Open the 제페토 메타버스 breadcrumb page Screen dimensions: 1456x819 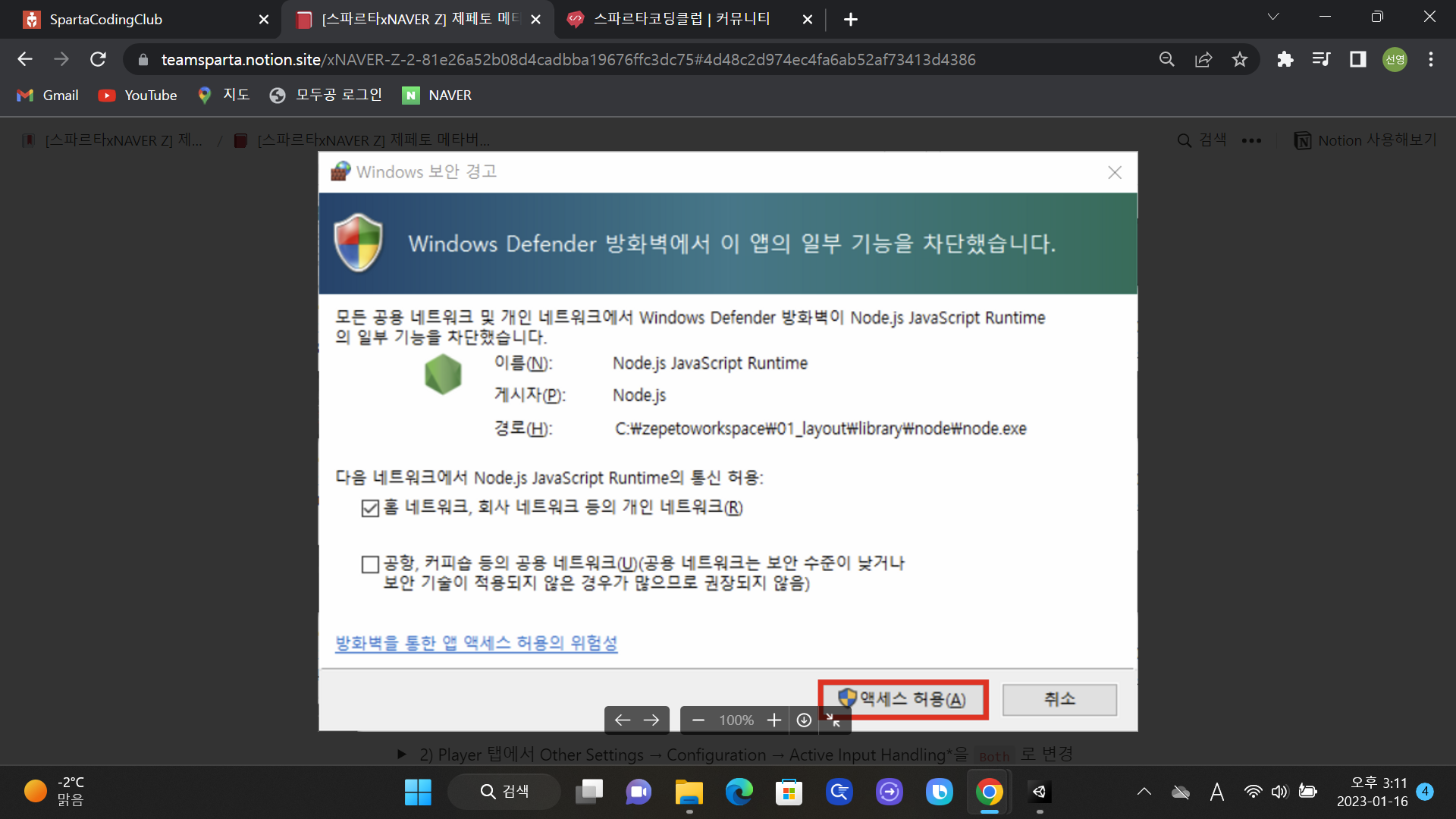click(362, 140)
